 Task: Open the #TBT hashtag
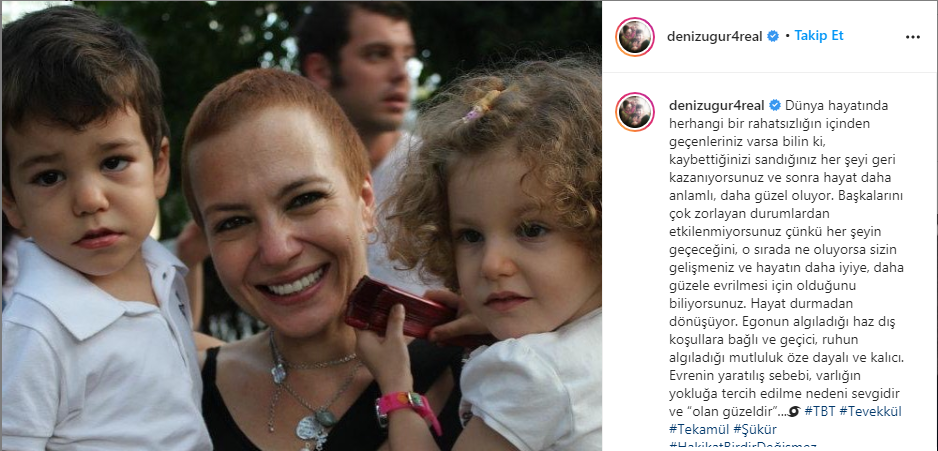pos(820,412)
